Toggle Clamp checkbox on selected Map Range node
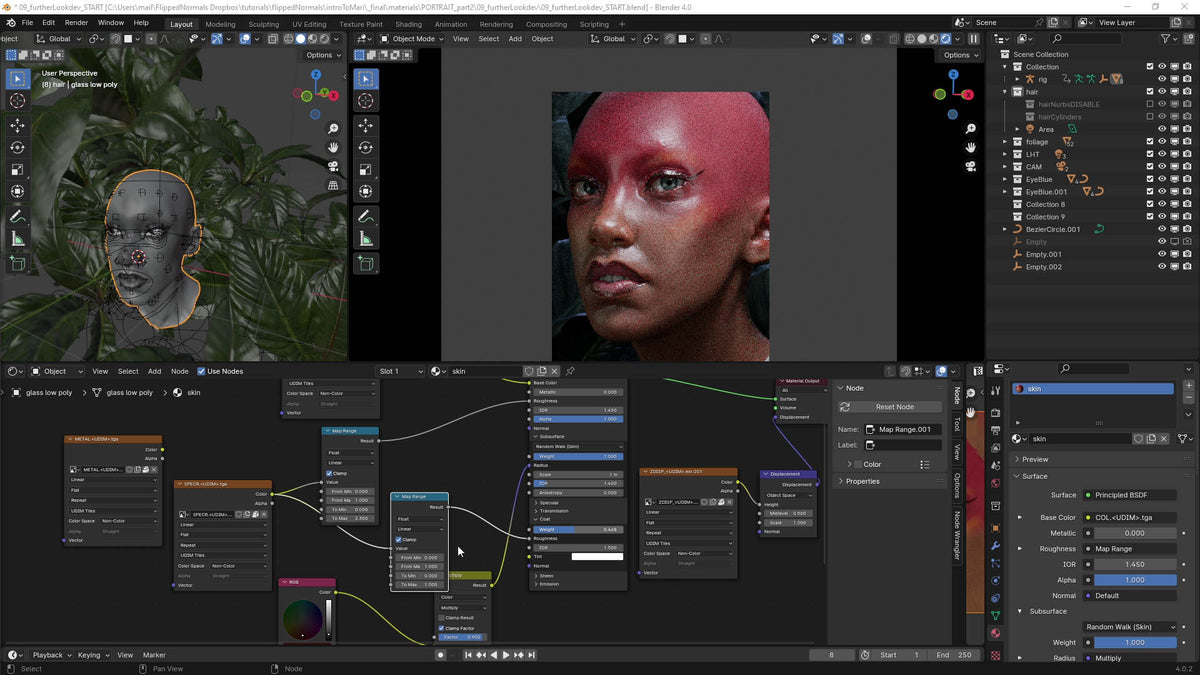 tap(398, 539)
